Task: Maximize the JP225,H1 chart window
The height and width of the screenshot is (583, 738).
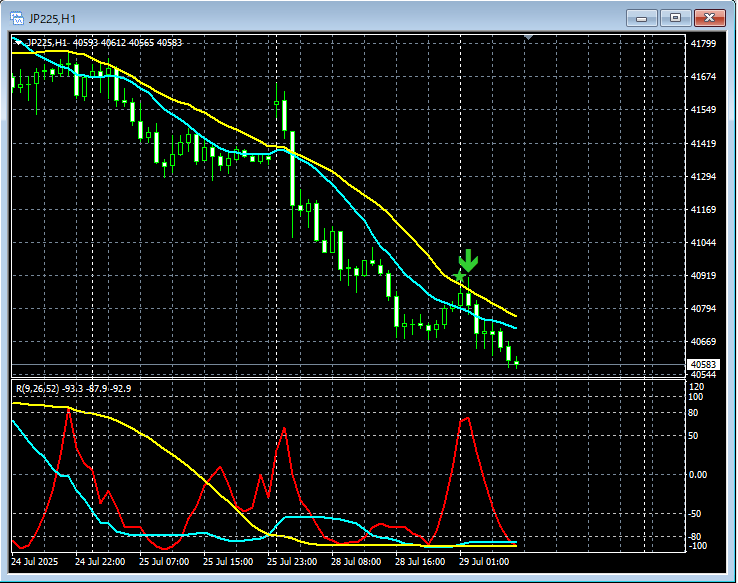Action: tap(676, 17)
